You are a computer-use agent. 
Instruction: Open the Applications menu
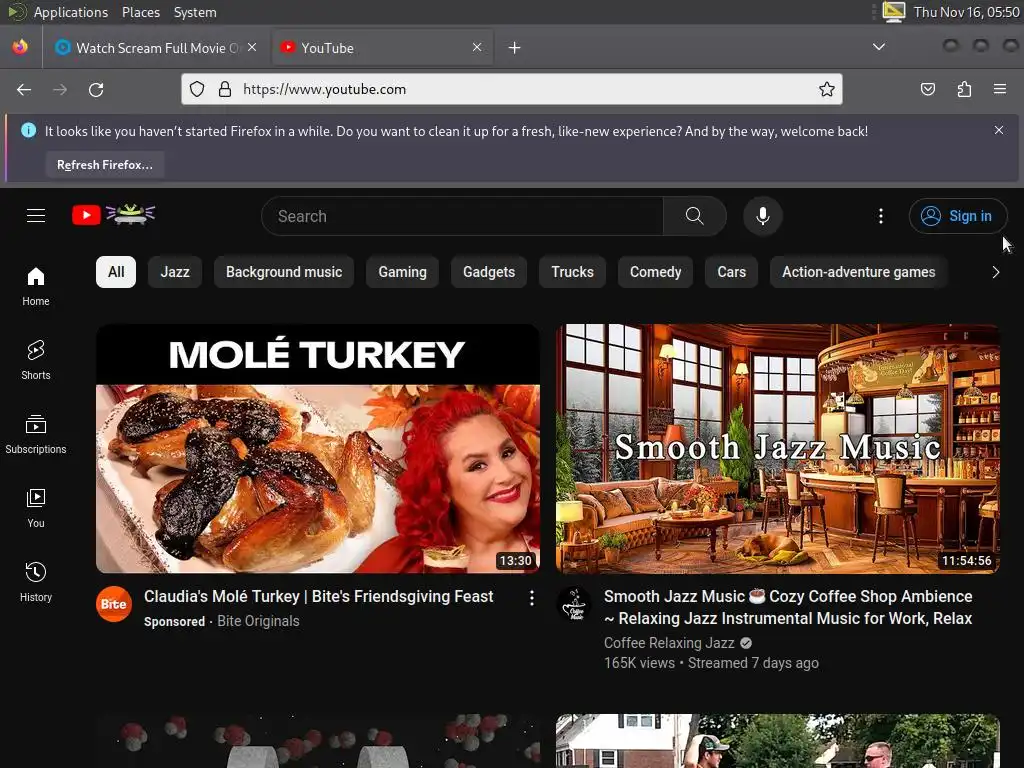coord(71,12)
